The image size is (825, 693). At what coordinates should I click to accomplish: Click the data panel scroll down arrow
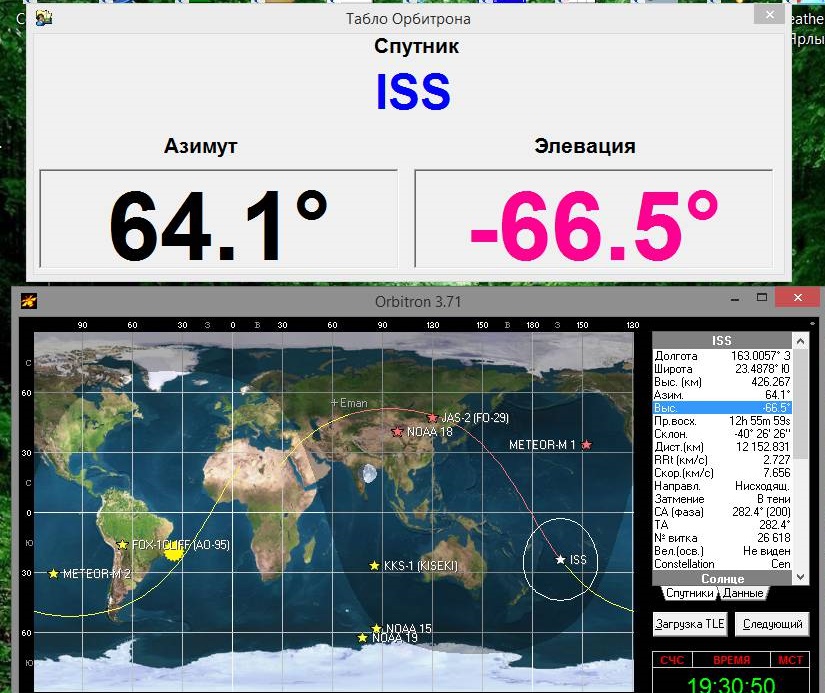tap(800, 577)
